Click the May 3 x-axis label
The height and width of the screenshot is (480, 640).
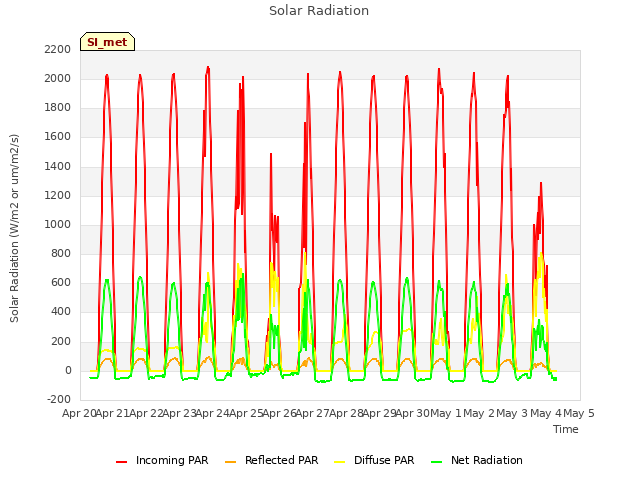point(513,413)
